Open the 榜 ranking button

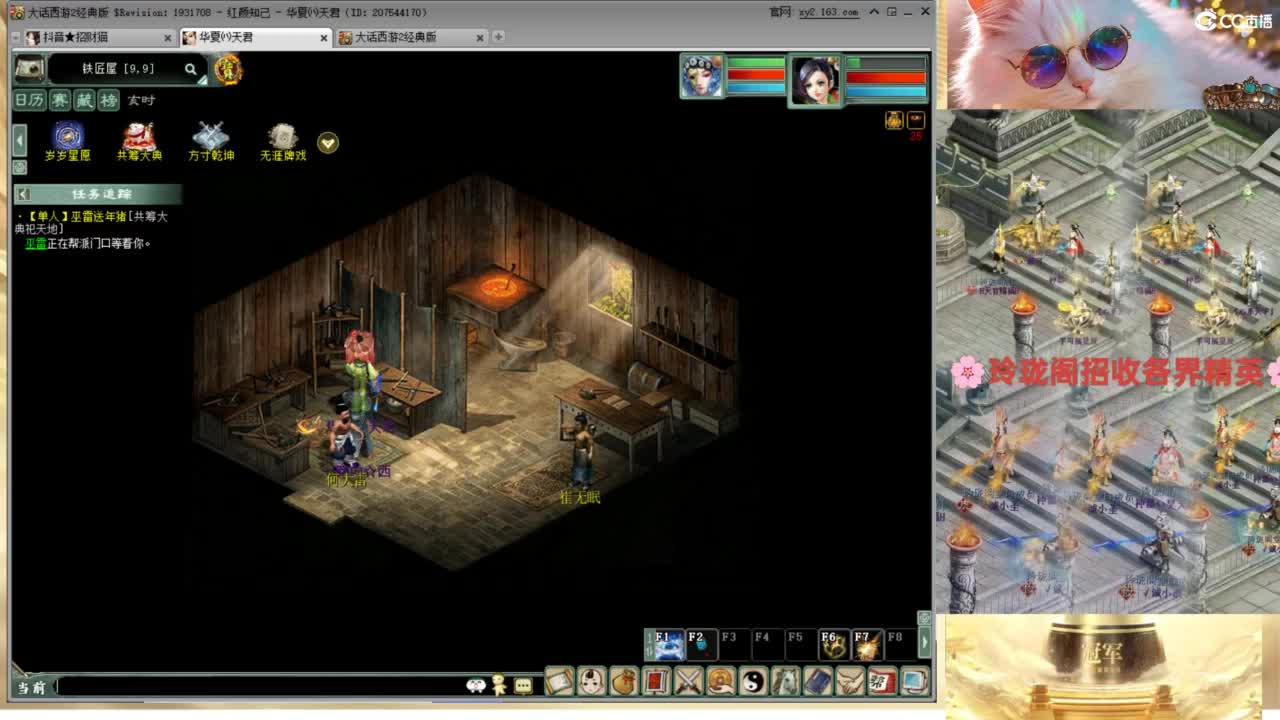108,100
